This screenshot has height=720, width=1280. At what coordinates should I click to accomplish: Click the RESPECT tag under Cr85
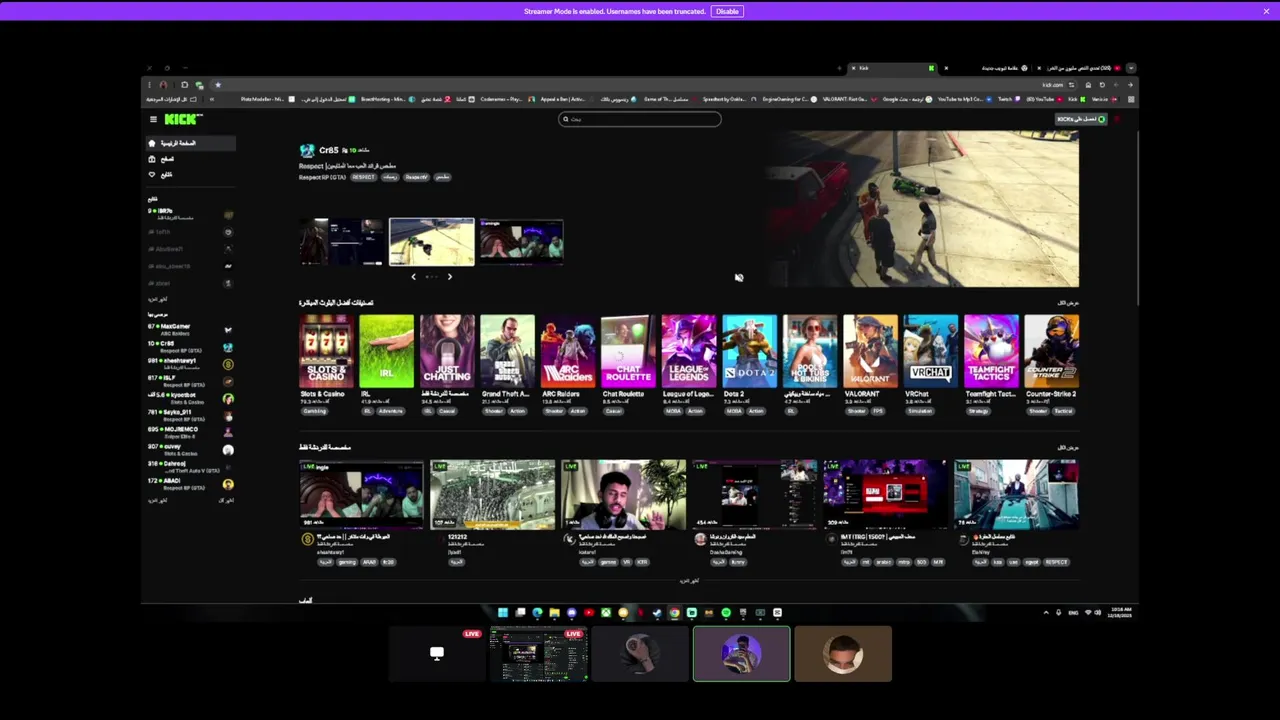363,177
